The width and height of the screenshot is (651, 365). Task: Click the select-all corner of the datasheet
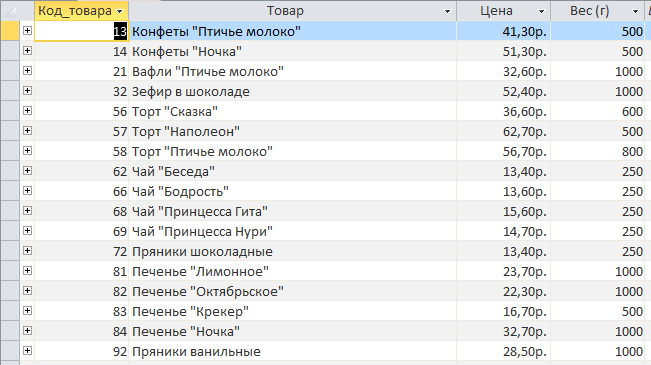[x=10, y=11]
